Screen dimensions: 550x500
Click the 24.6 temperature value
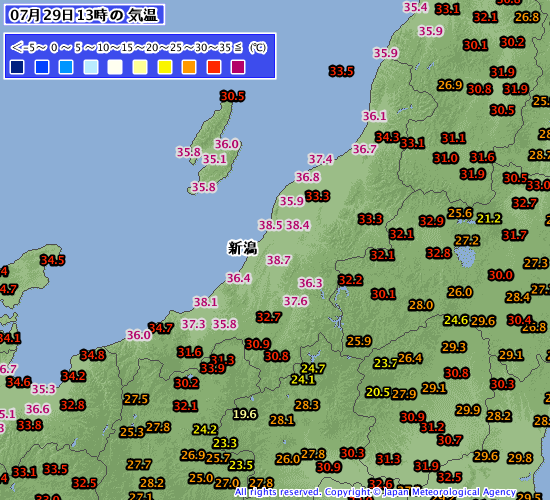pos(456,320)
